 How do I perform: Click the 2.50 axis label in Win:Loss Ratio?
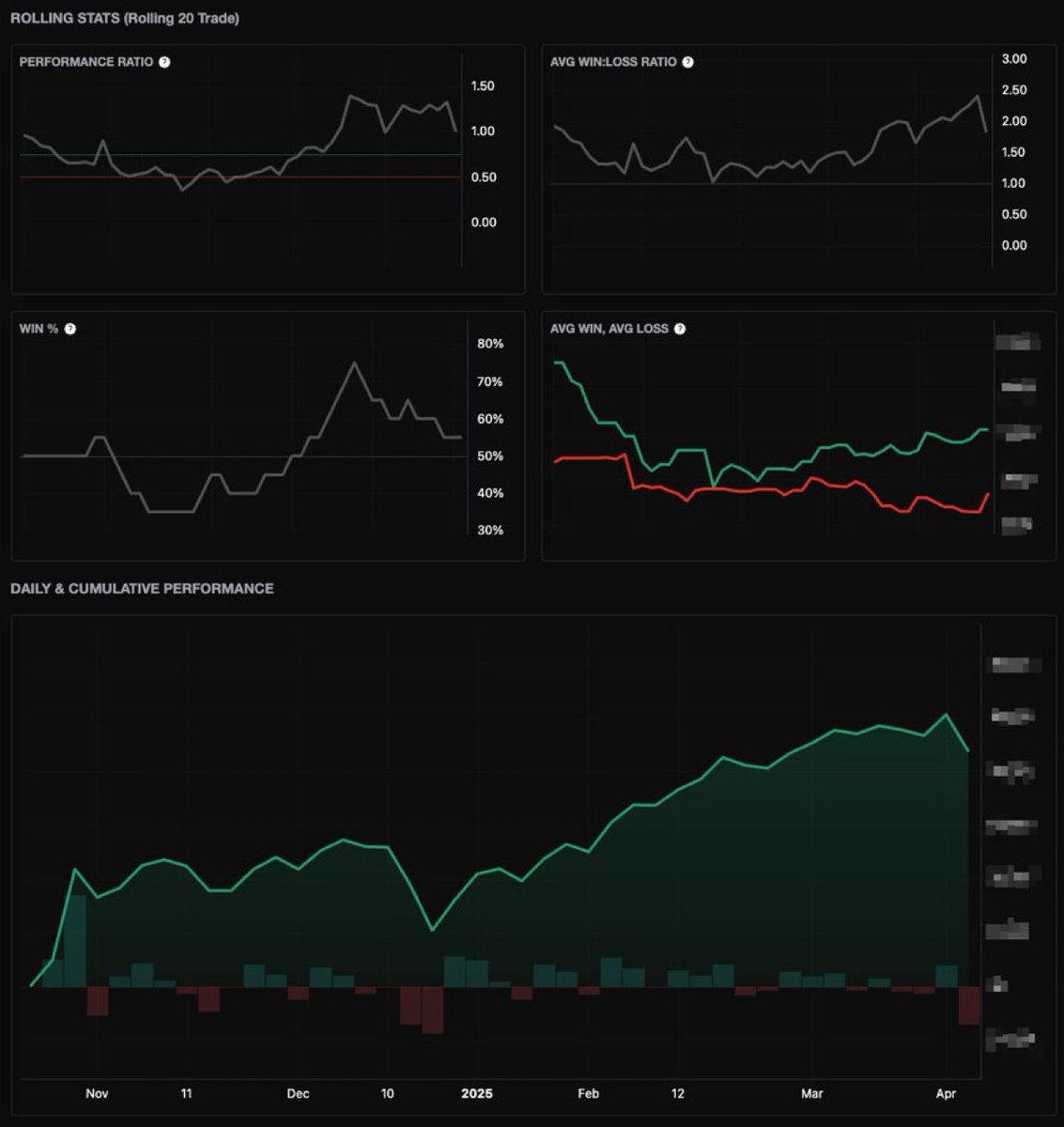(1014, 90)
